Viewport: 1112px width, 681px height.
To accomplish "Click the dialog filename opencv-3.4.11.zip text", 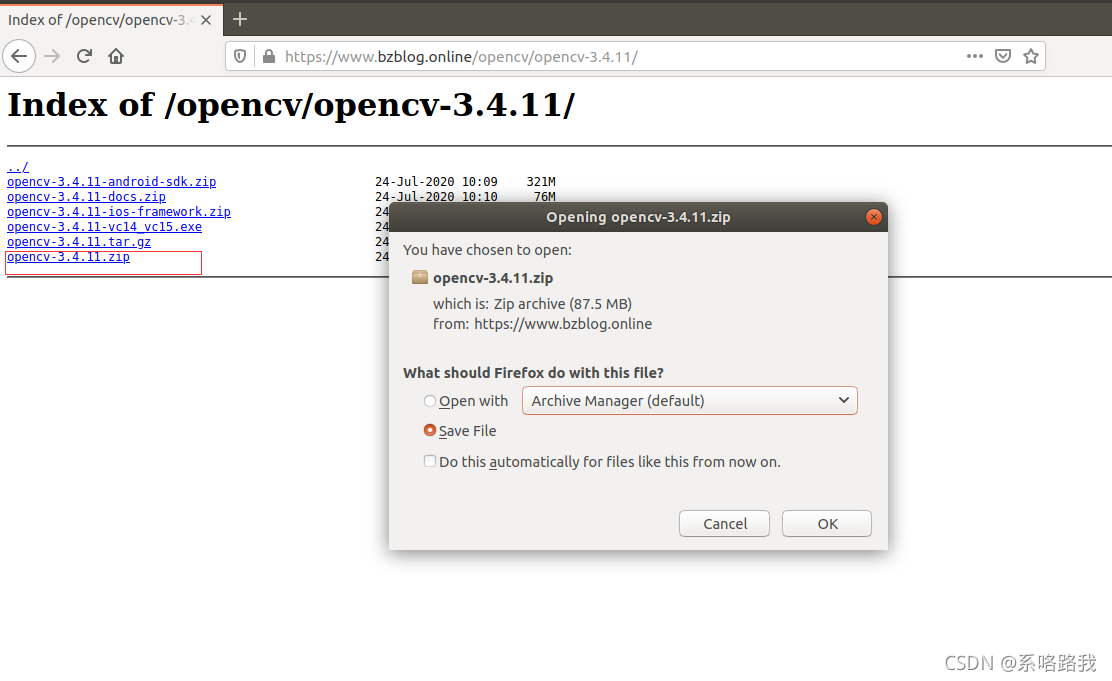I will [493, 278].
